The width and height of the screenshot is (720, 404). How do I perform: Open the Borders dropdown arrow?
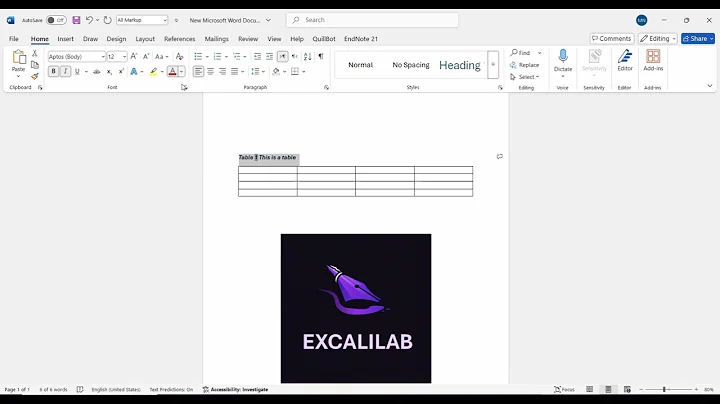click(304, 72)
